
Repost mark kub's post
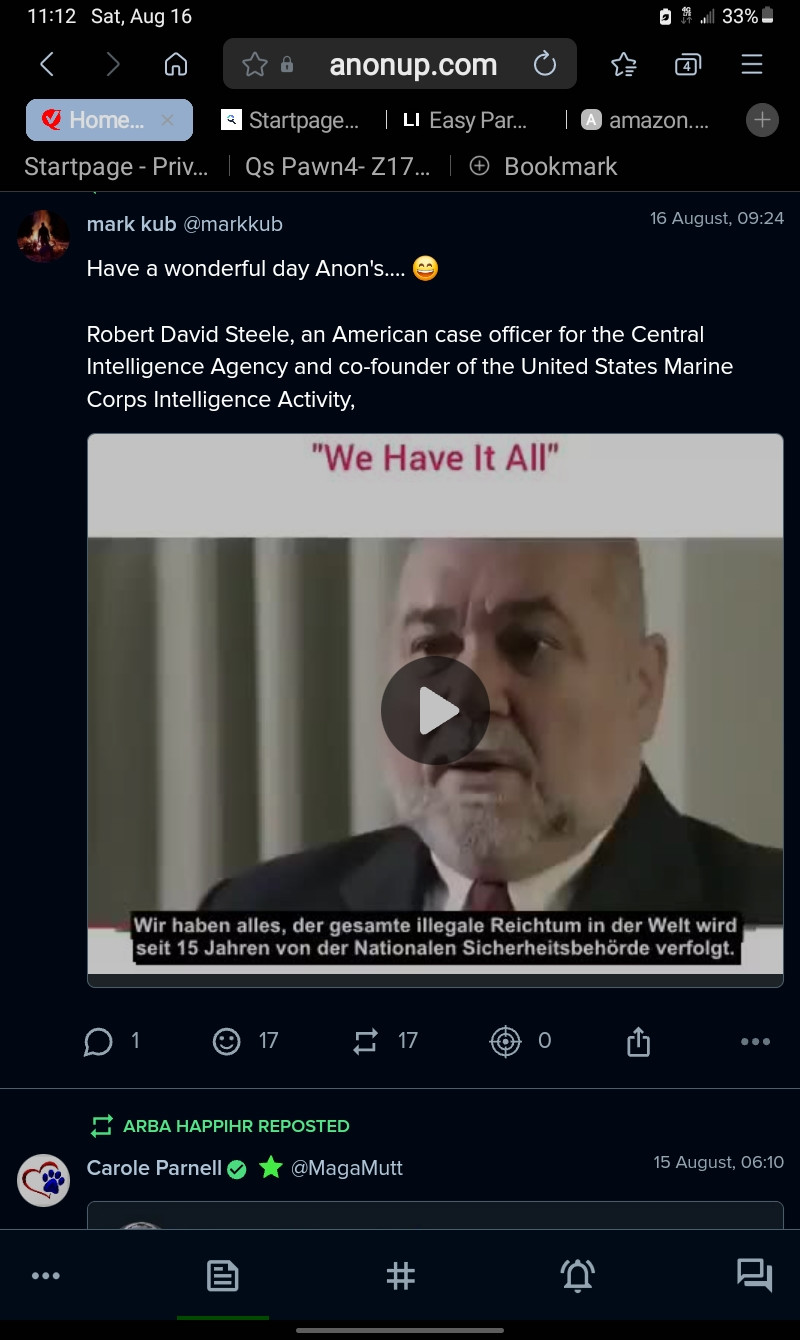(x=366, y=1042)
